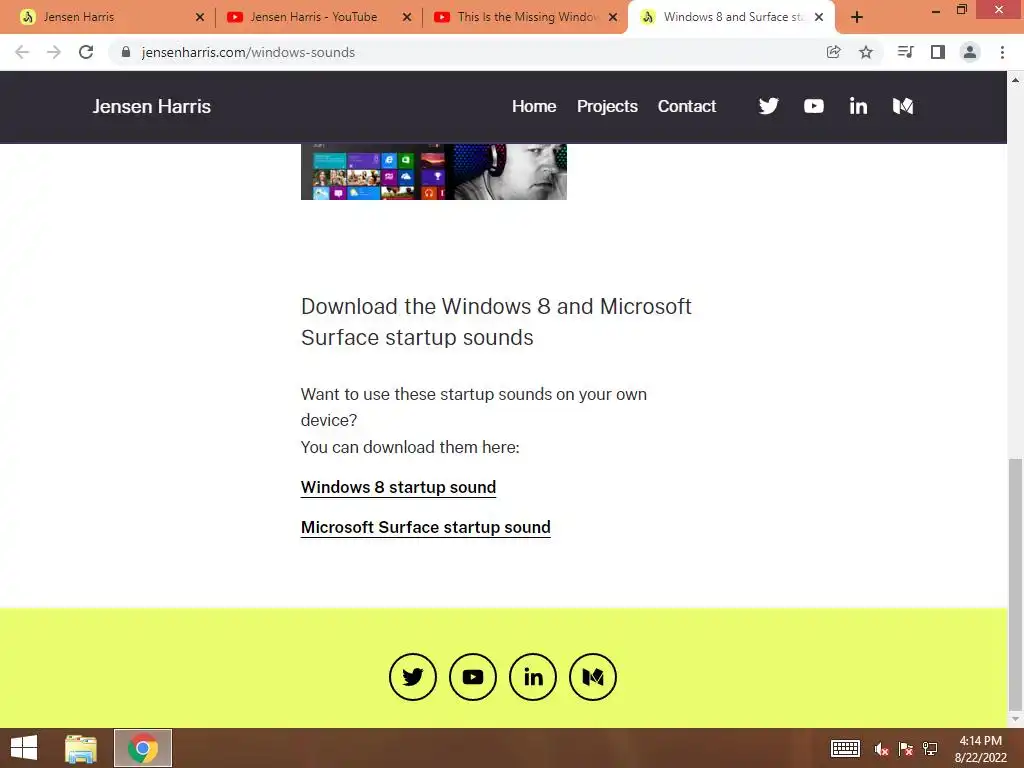Click the share this page icon
Screen dimensions: 1024x768
coord(833,52)
